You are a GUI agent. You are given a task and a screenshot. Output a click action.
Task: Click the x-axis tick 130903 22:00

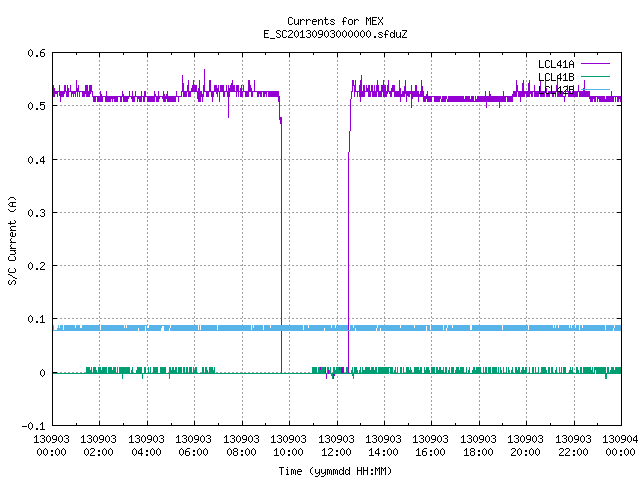[573, 446]
